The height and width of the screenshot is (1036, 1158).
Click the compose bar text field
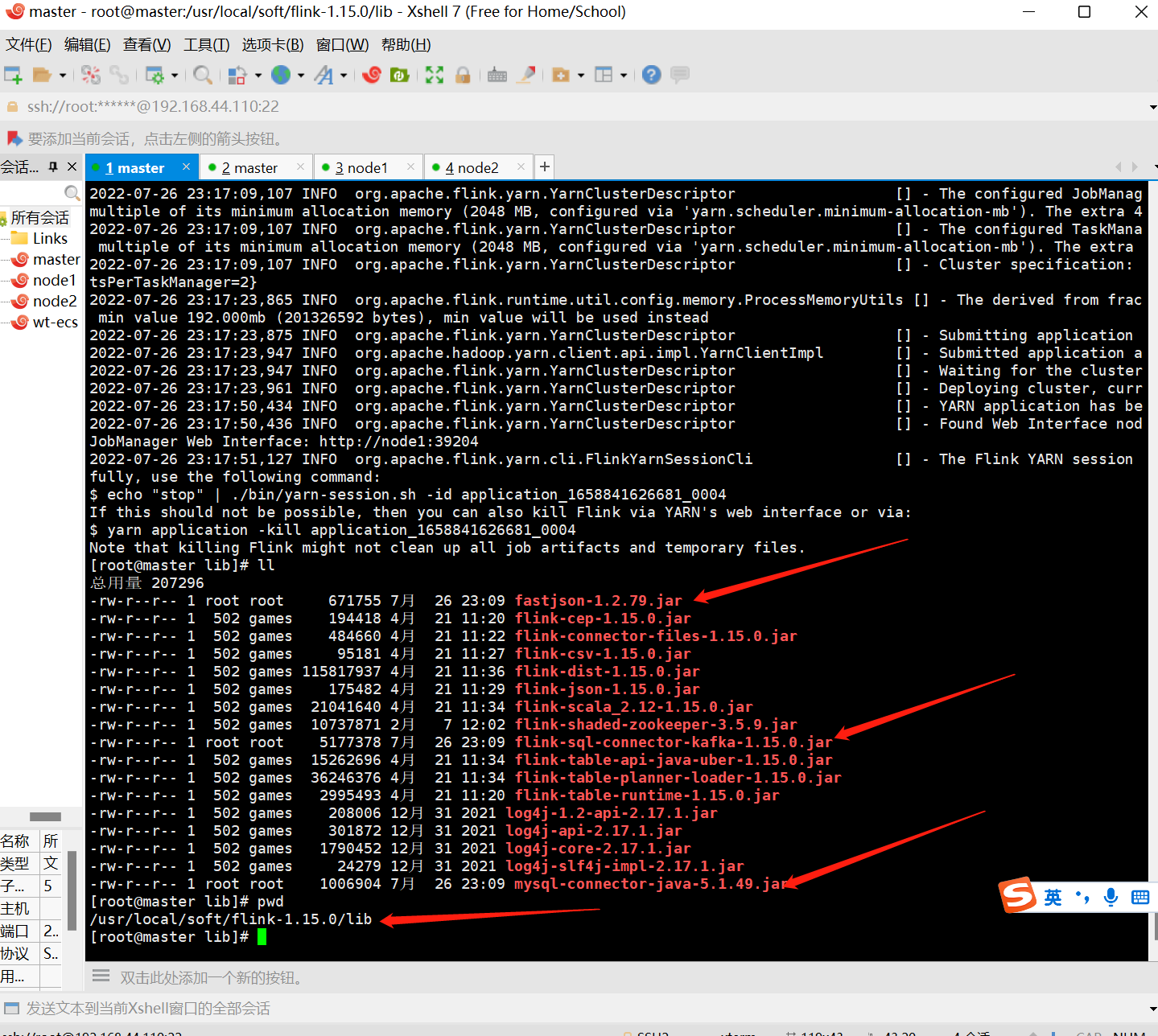tap(579, 1008)
